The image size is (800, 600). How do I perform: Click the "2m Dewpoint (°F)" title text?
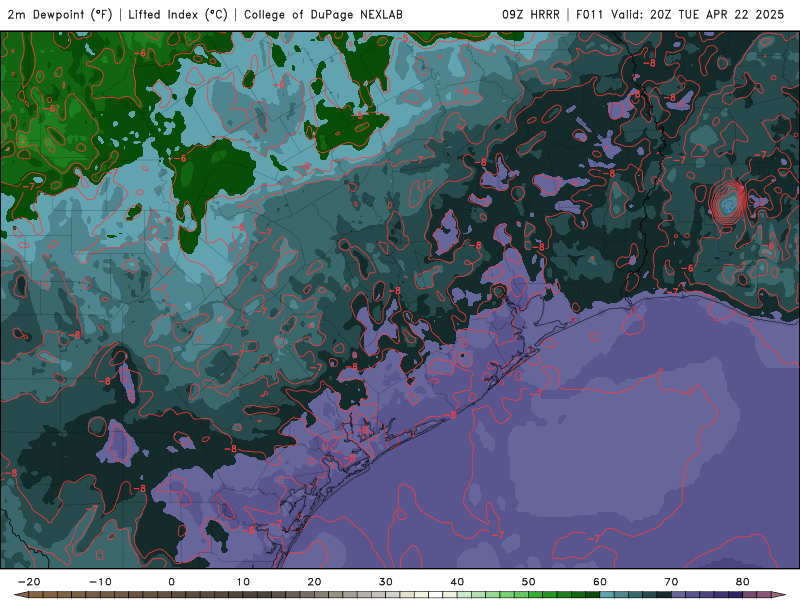60,15
